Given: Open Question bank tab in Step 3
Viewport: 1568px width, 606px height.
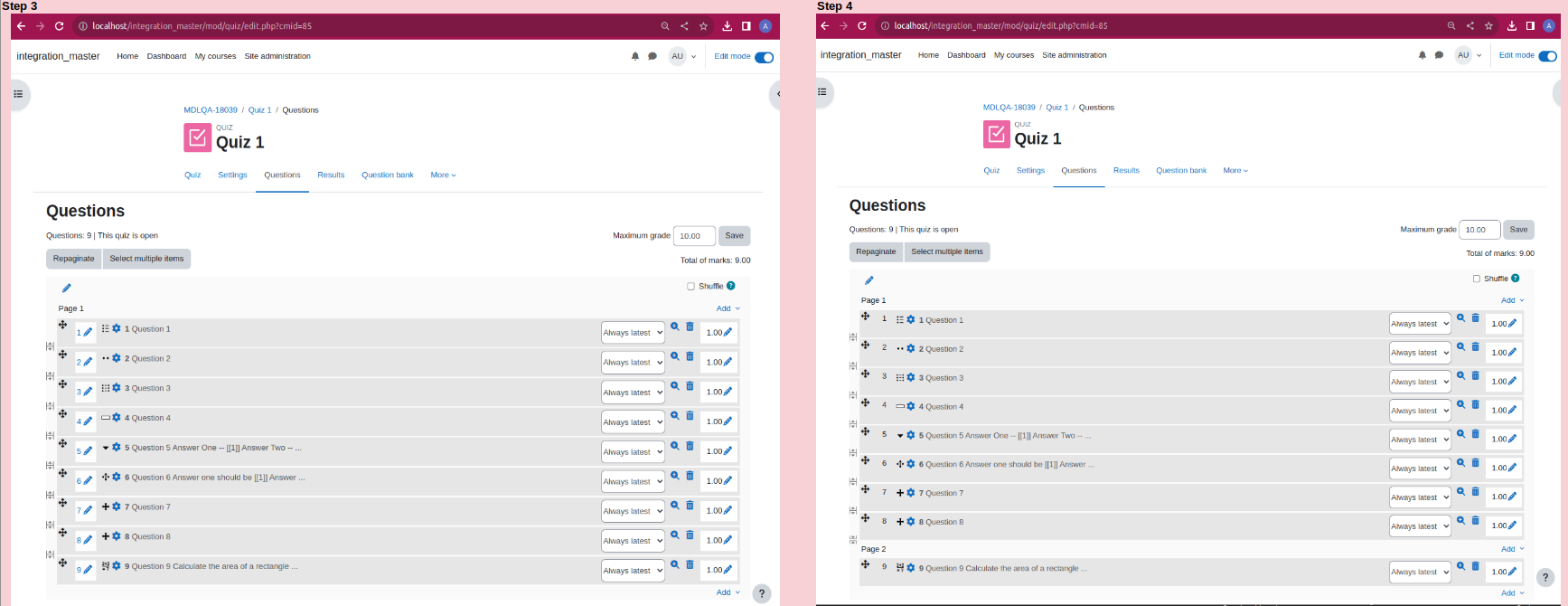Looking at the screenshot, I should [388, 175].
